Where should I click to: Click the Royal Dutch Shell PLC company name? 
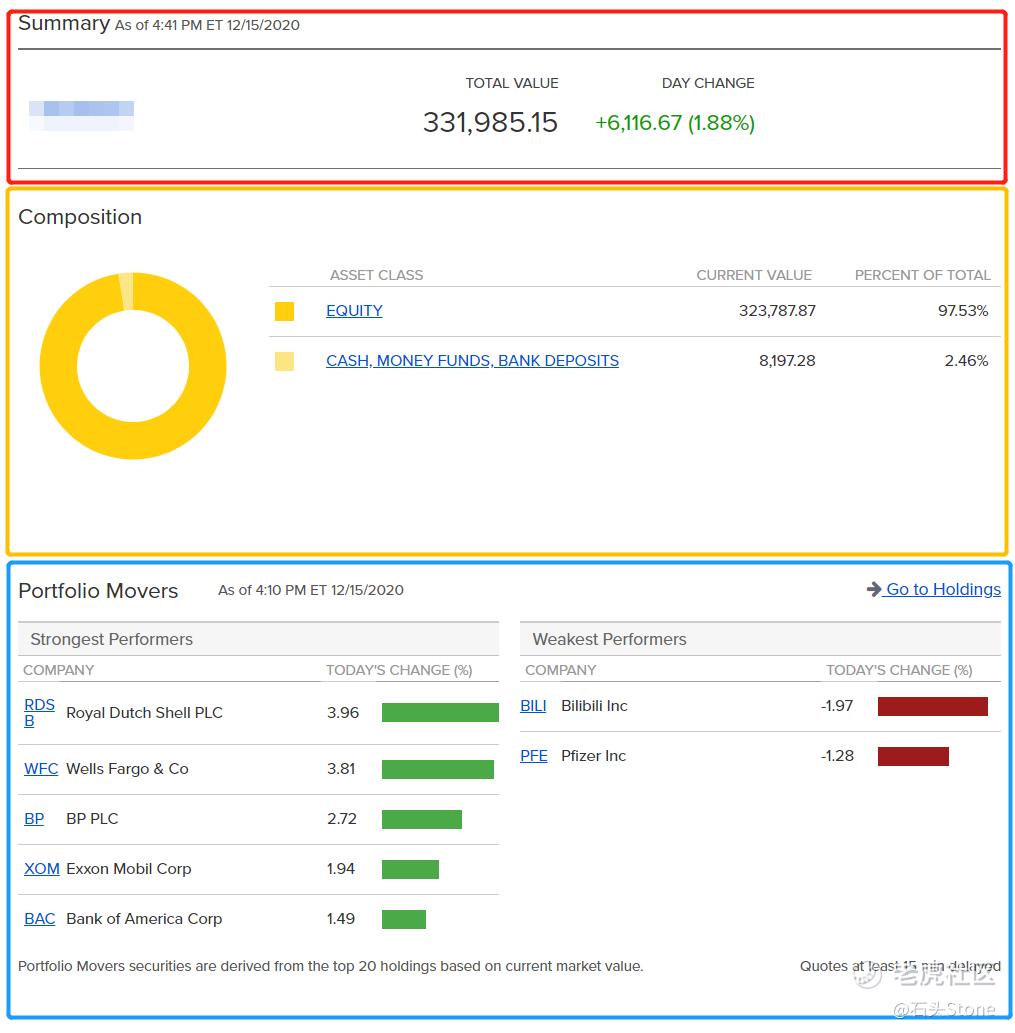pyautogui.click(x=144, y=713)
